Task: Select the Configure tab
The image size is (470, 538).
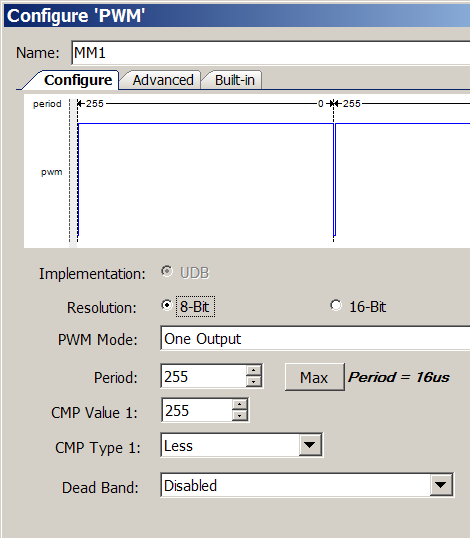Action: 77,80
